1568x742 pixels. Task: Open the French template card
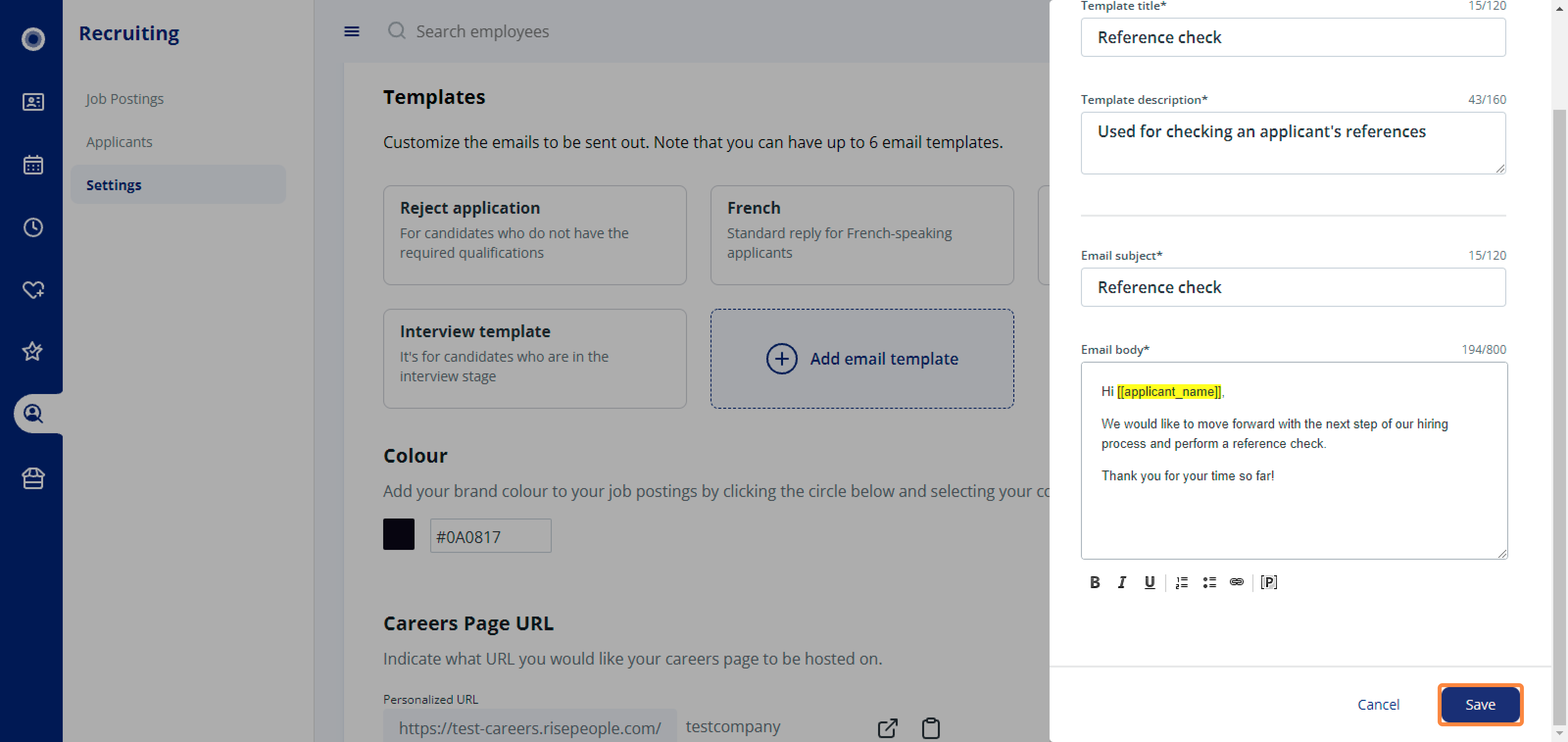[862, 235]
